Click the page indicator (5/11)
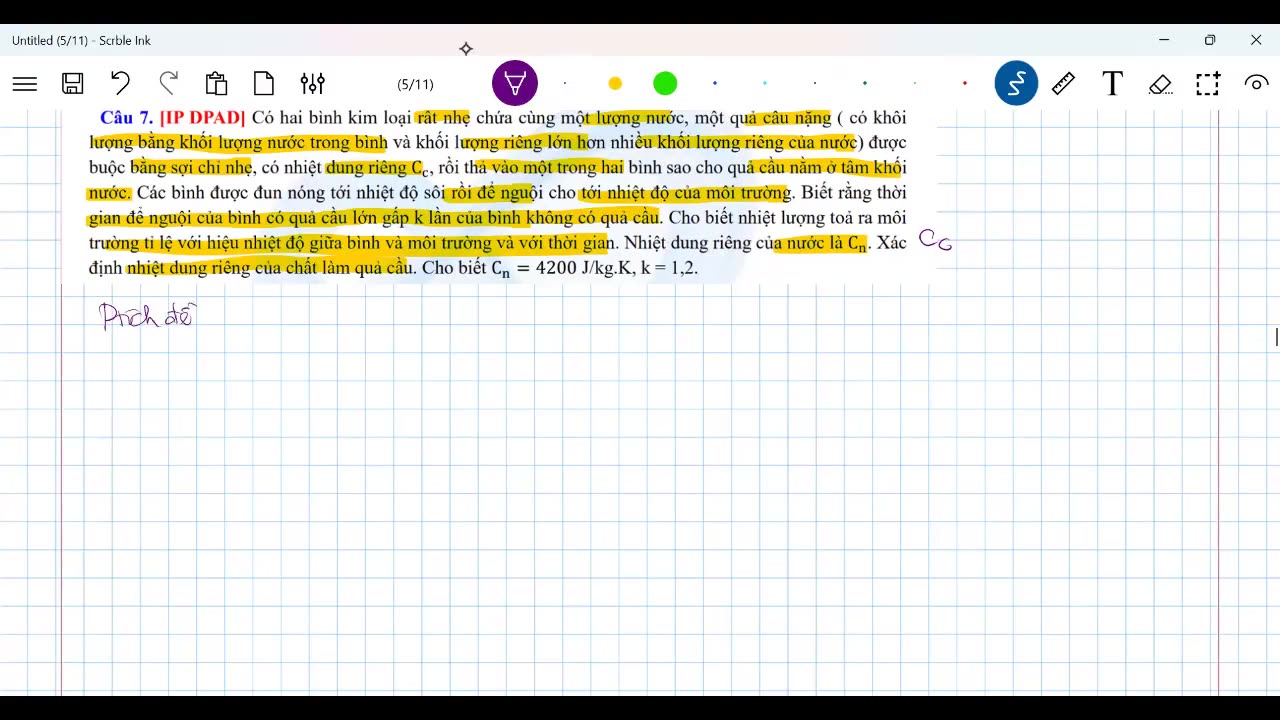The width and height of the screenshot is (1280, 720). coord(415,84)
